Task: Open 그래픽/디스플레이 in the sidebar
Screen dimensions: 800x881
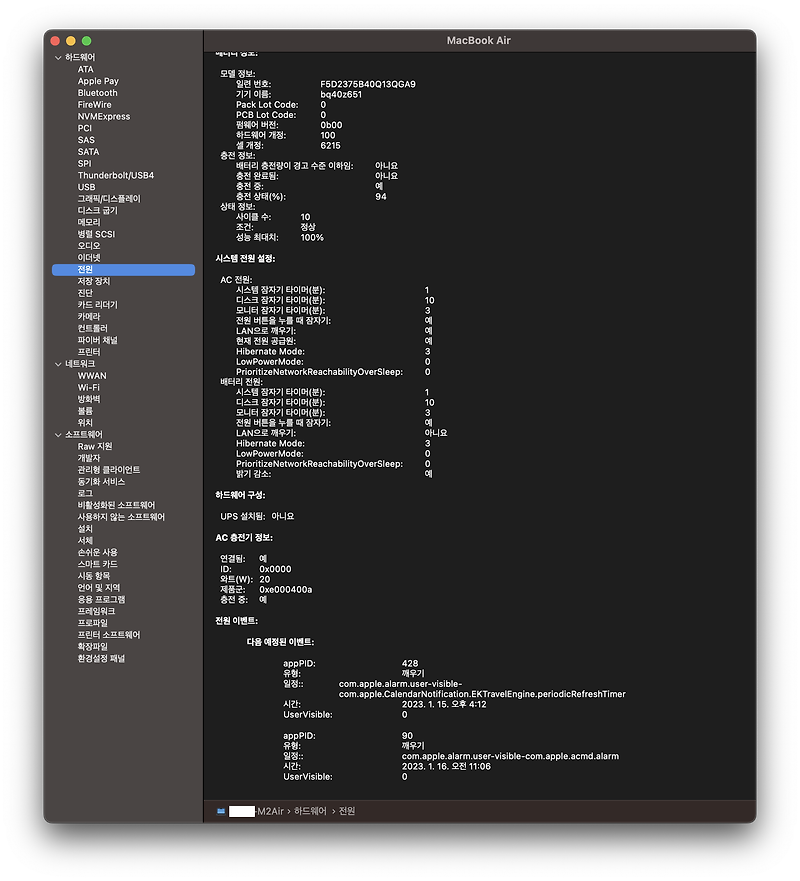Action: (109, 199)
